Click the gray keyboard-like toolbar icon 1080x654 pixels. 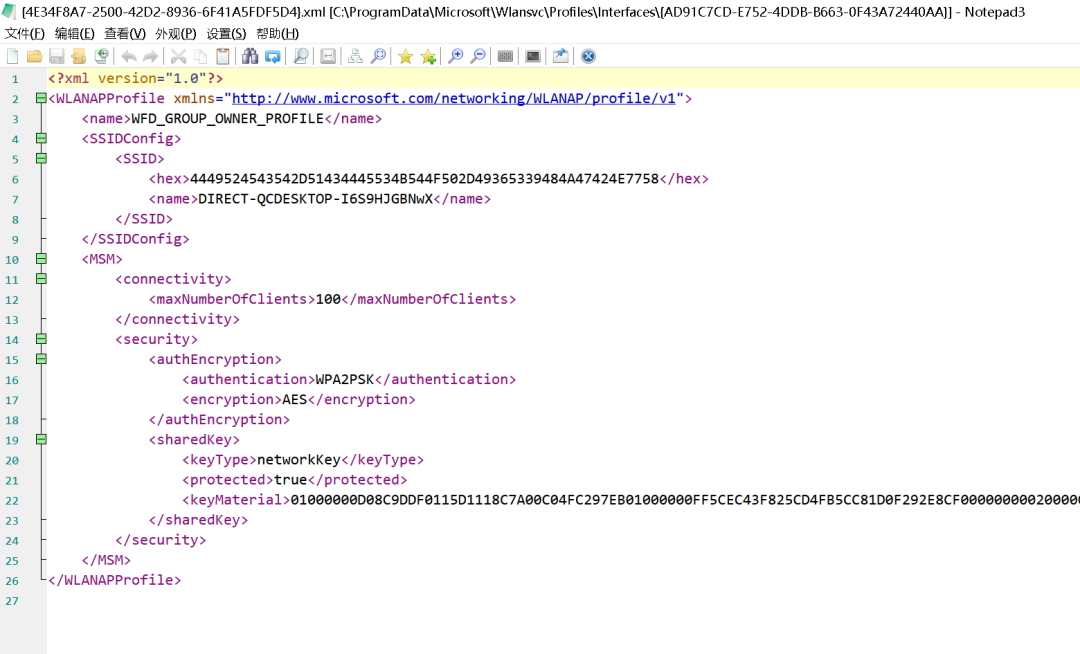pyautogui.click(x=505, y=56)
